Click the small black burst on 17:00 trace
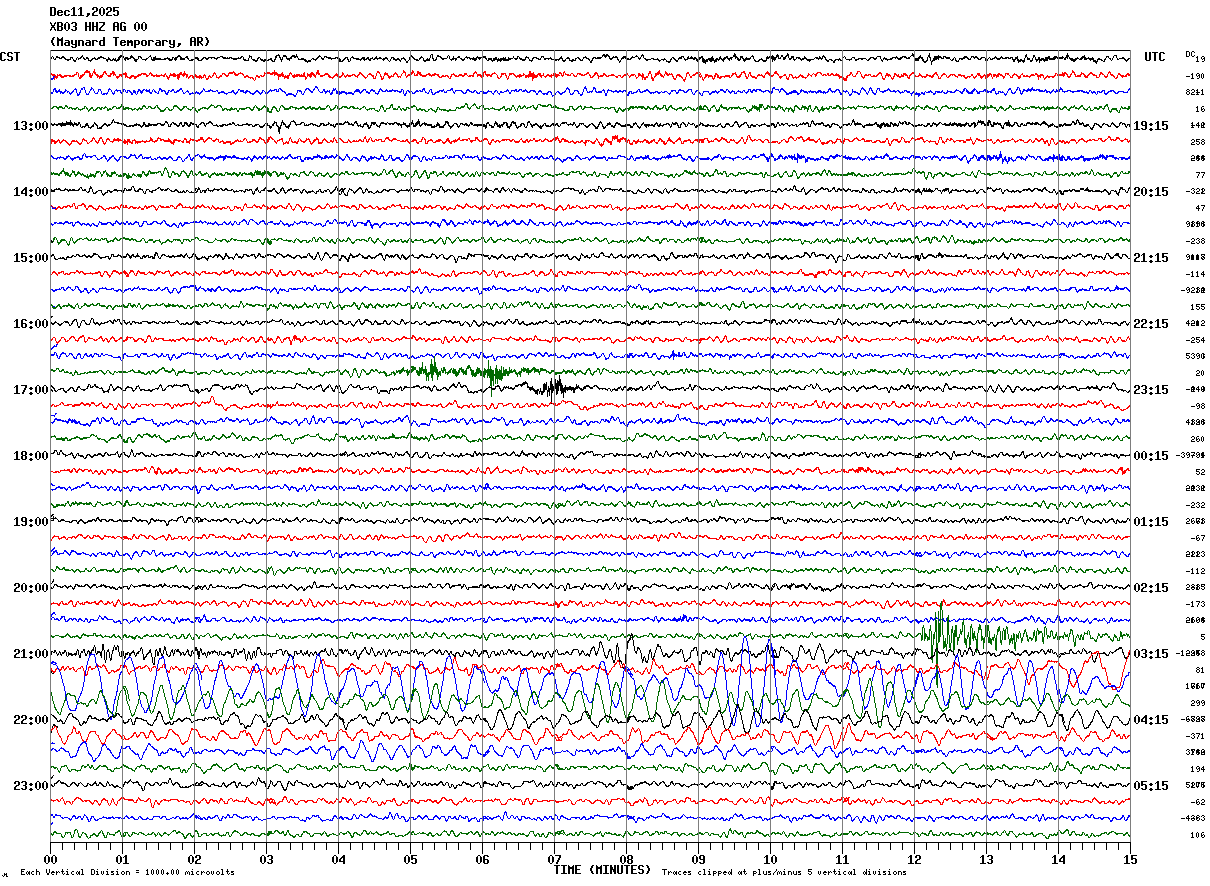 tap(551, 388)
